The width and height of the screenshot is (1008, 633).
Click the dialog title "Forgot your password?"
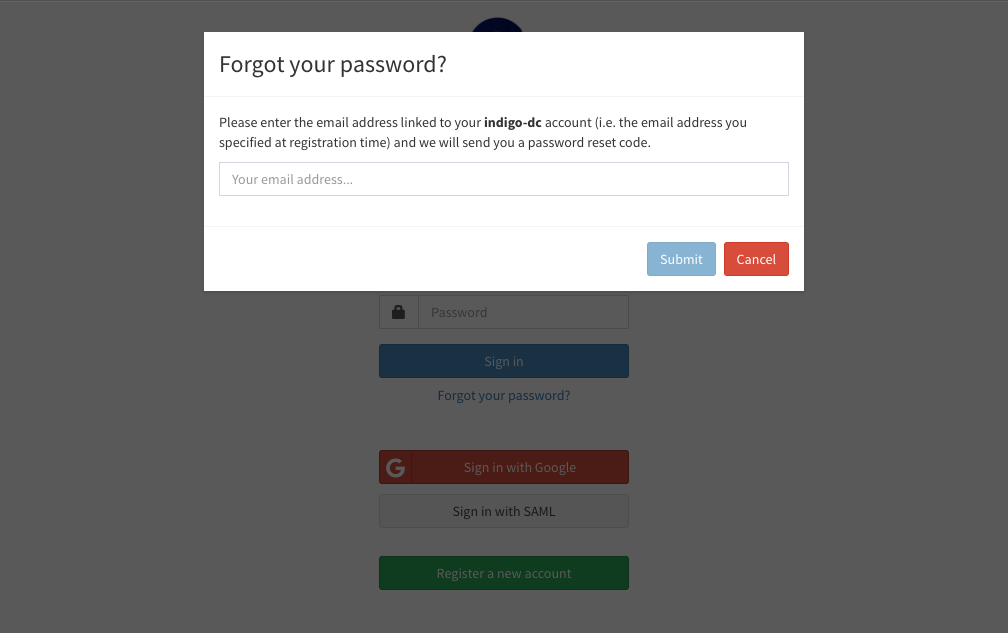point(333,64)
